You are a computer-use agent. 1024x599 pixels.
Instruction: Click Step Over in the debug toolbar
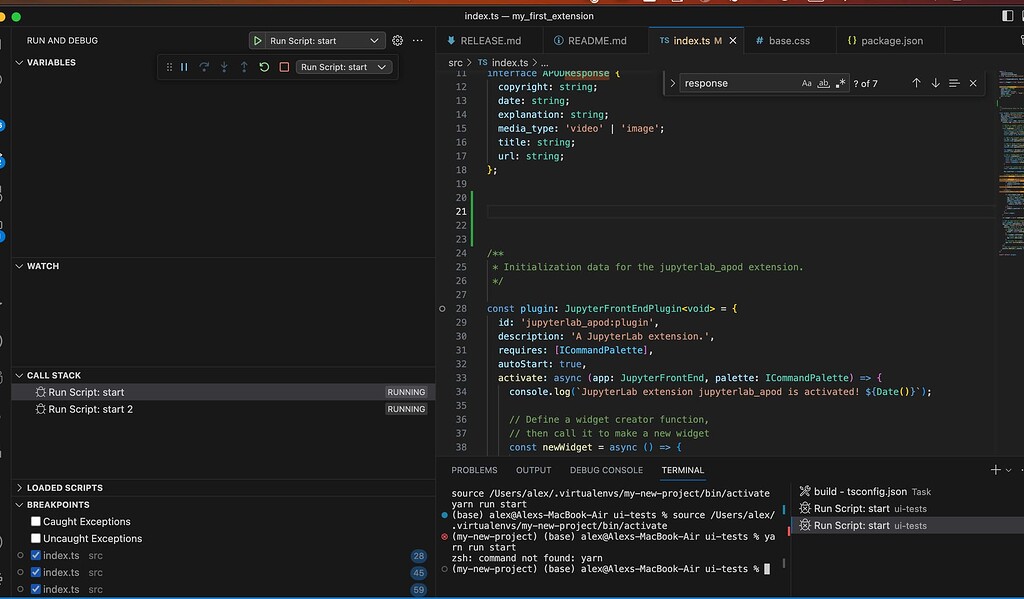click(x=203, y=67)
